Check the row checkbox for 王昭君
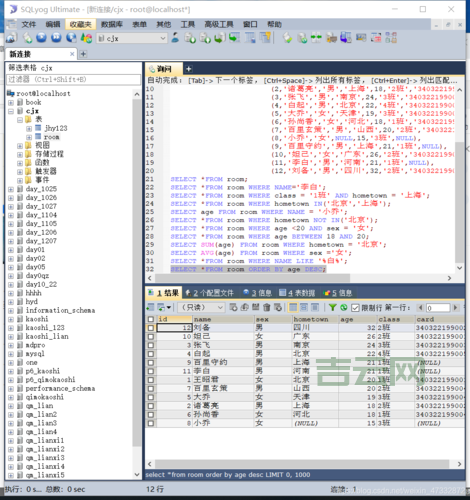Image resolution: width=470 pixels, height=500 pixels. point(151,380)
